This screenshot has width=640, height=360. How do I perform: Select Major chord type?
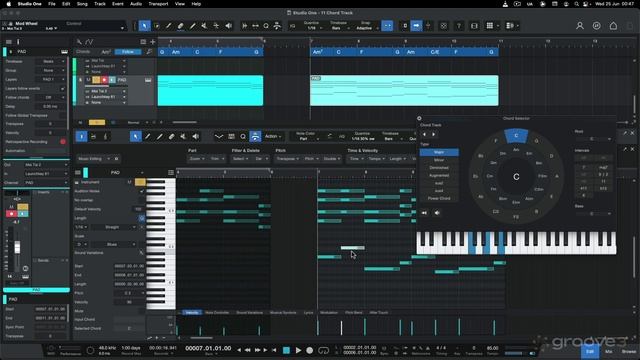click(x=439, y=152)
